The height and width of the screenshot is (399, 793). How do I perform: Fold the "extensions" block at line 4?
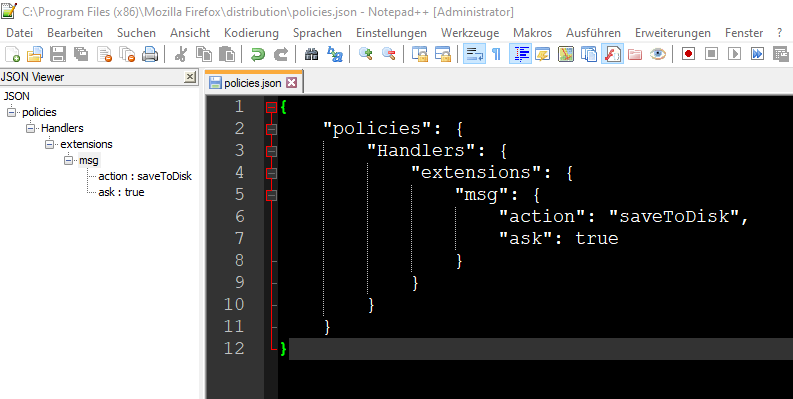point(272,173)
